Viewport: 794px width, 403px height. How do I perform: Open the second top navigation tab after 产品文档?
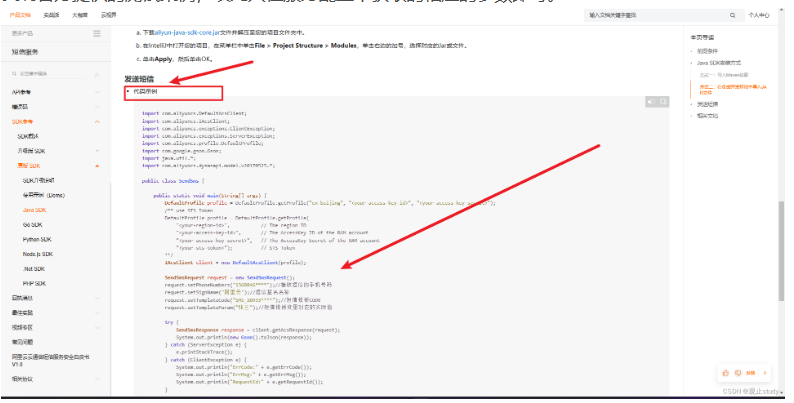pyautogui.click(x=51, y=16)
